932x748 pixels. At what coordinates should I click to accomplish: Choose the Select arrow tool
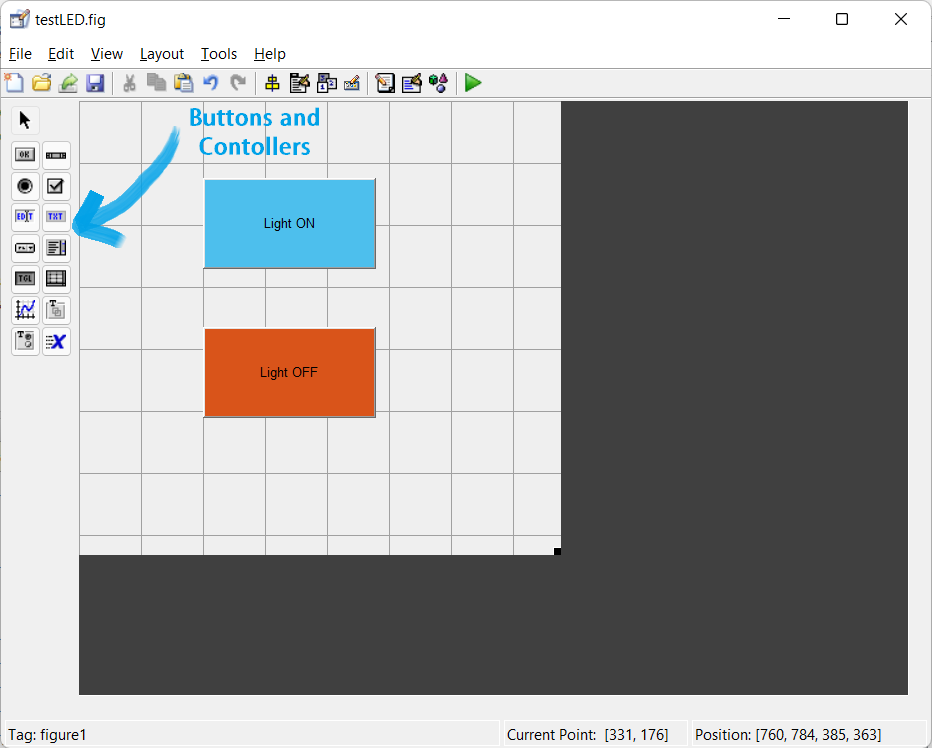[x=25, y=121]
